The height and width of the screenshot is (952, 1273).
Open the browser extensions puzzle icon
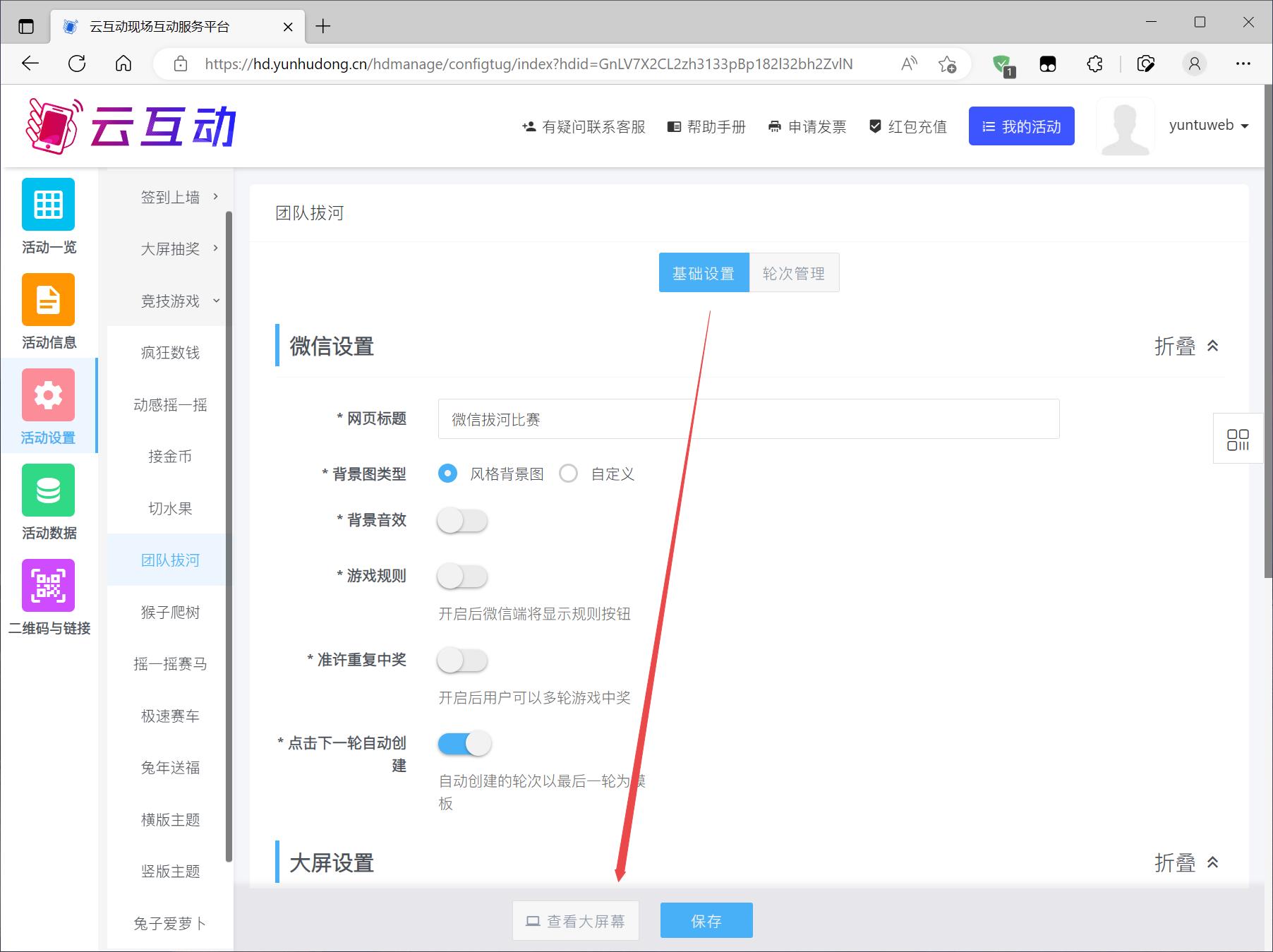(x=1094, y=64)
